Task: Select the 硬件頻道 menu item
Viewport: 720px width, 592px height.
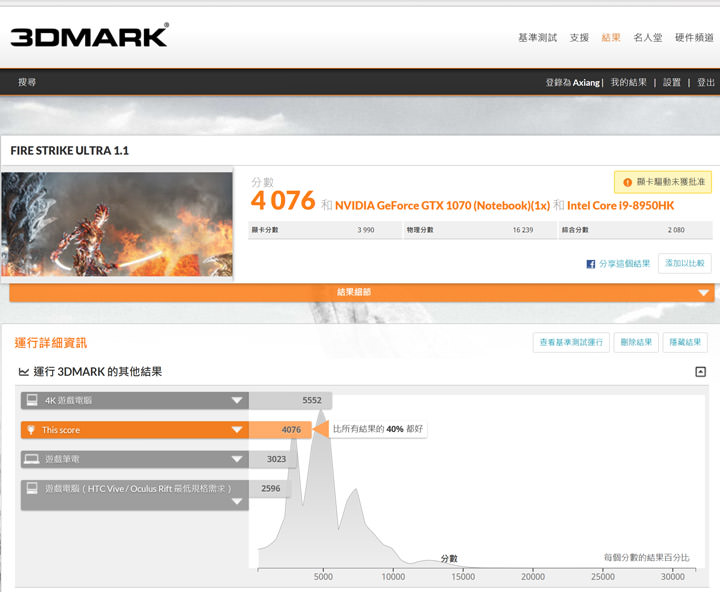Action: pyautogui.click(x=695, y=38)
